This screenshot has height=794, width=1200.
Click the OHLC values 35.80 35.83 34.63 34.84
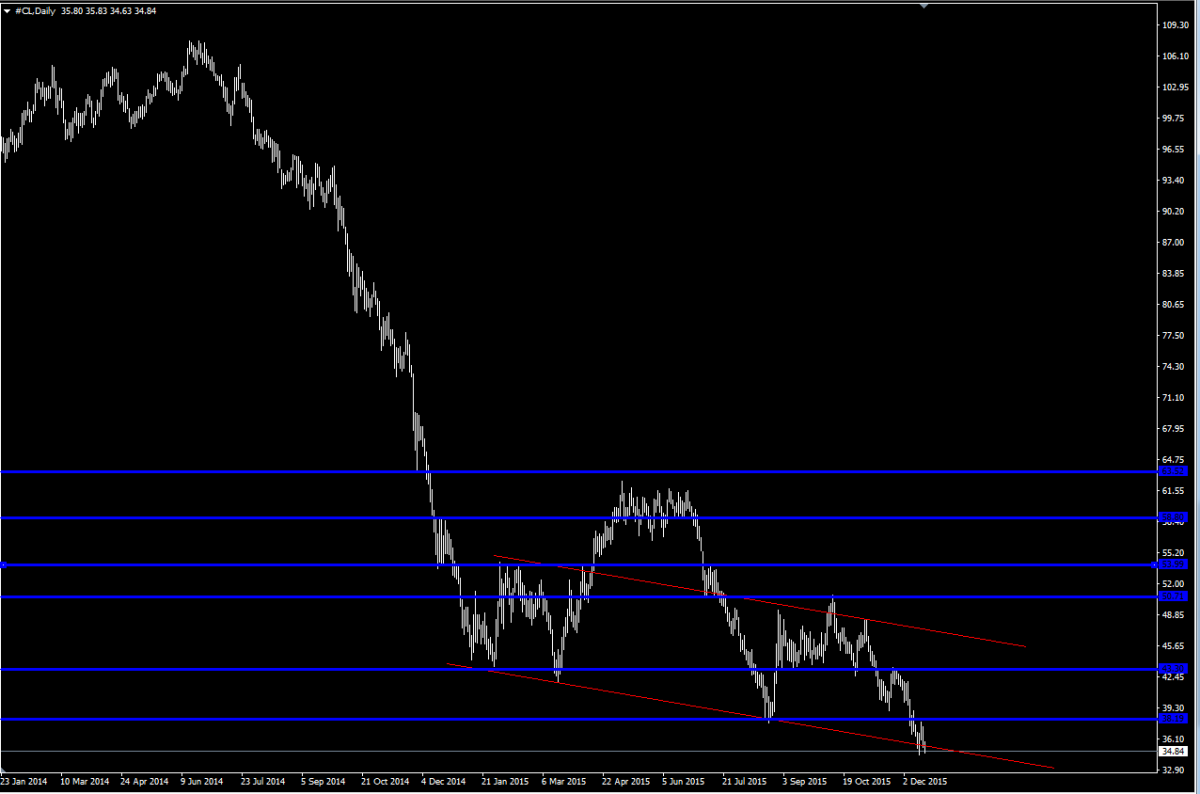click(x=108, y=10)
